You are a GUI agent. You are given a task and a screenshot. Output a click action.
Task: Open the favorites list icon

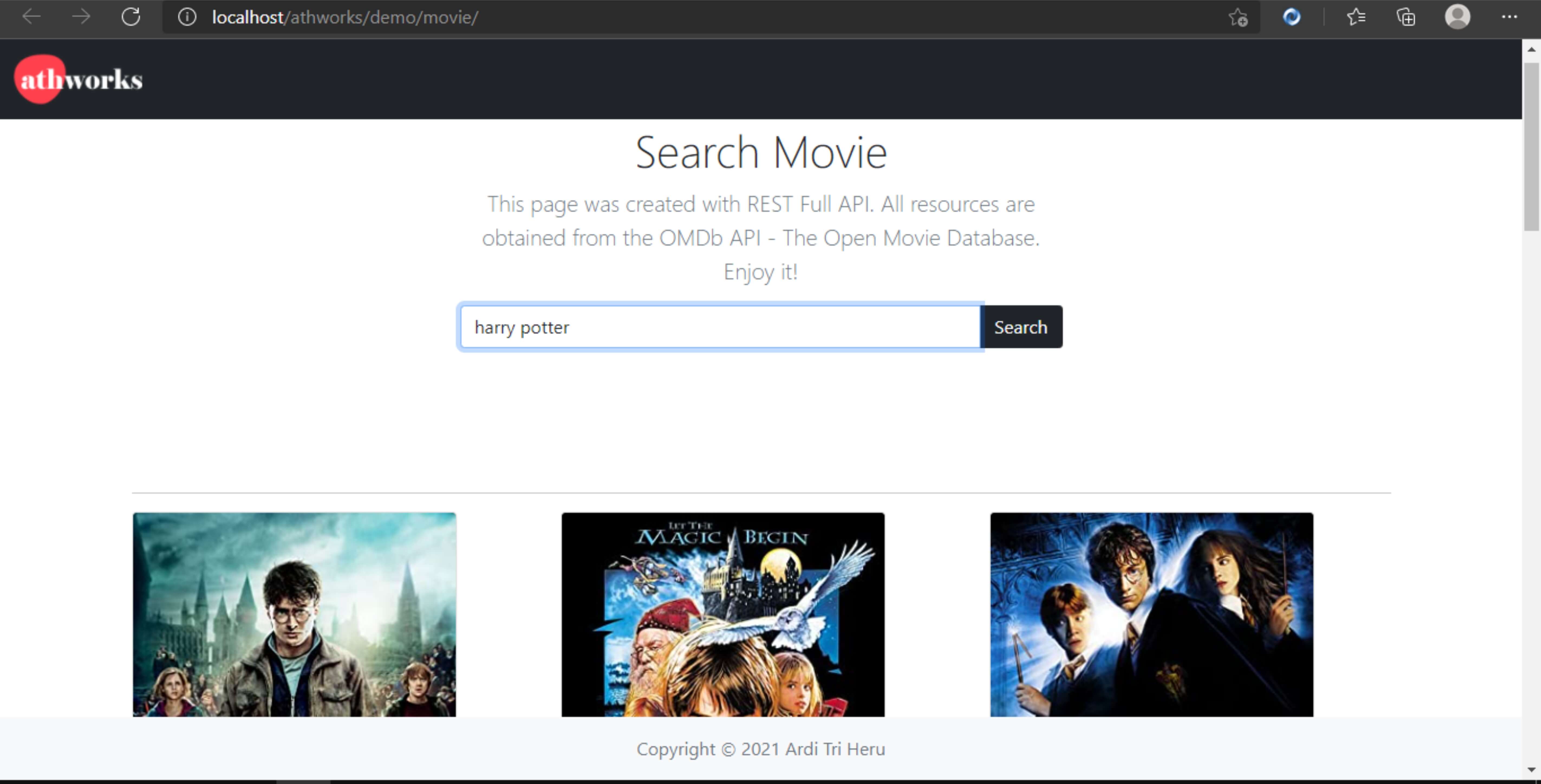click(x=1356, y=17)
